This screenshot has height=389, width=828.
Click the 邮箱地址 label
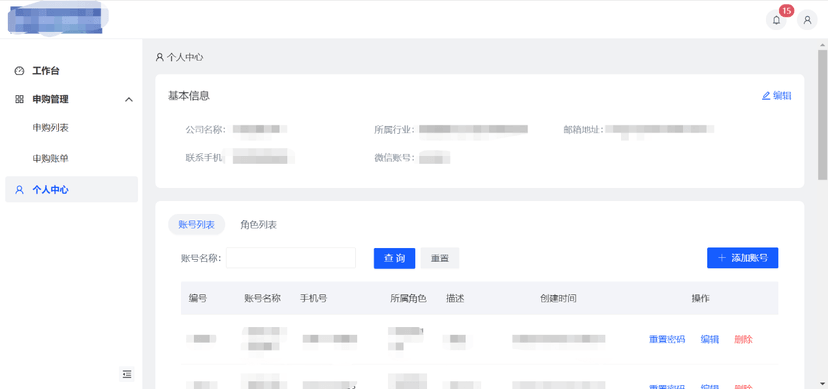[584, 129]
